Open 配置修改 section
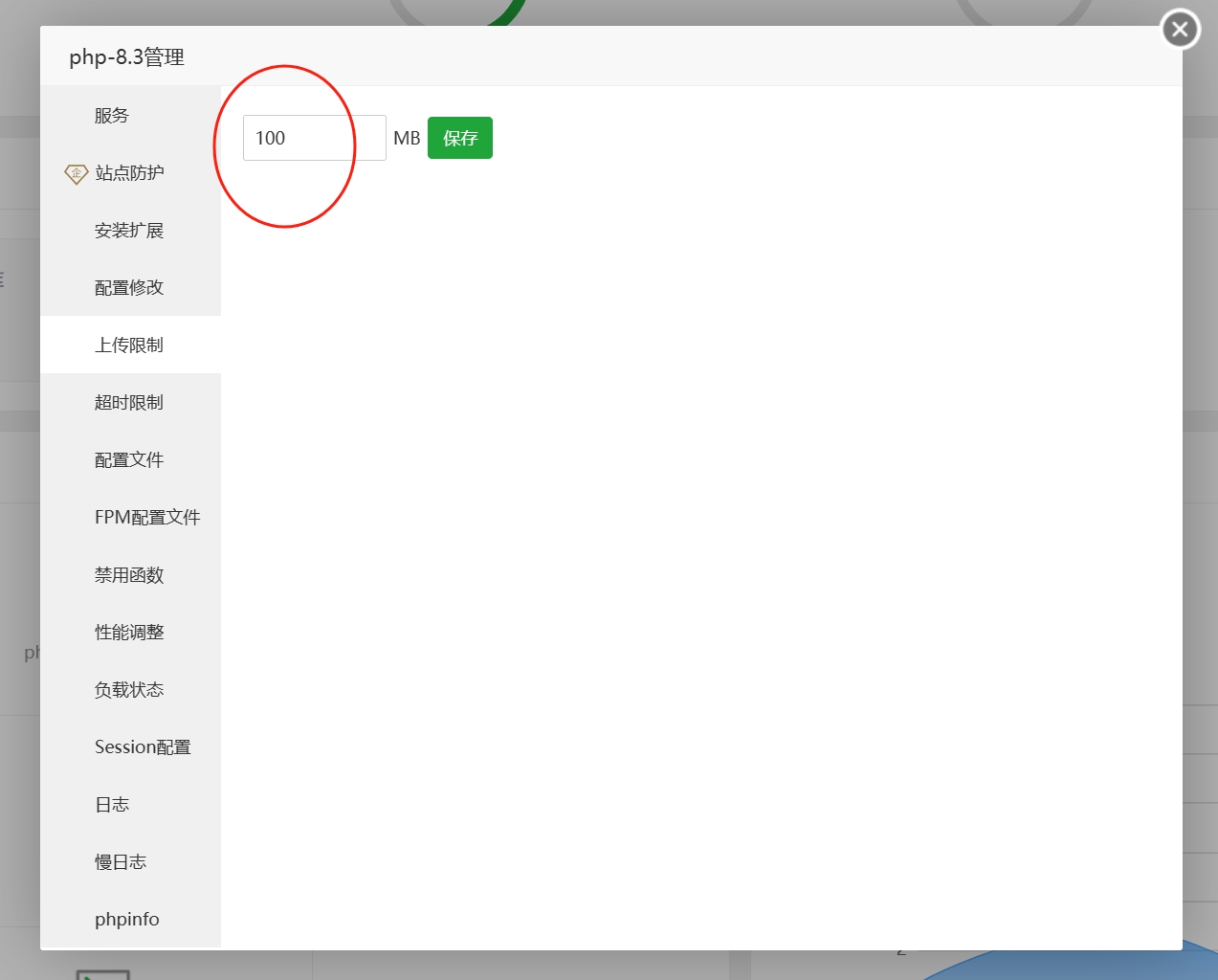The image size is (1218, 980). pos(130,287)
